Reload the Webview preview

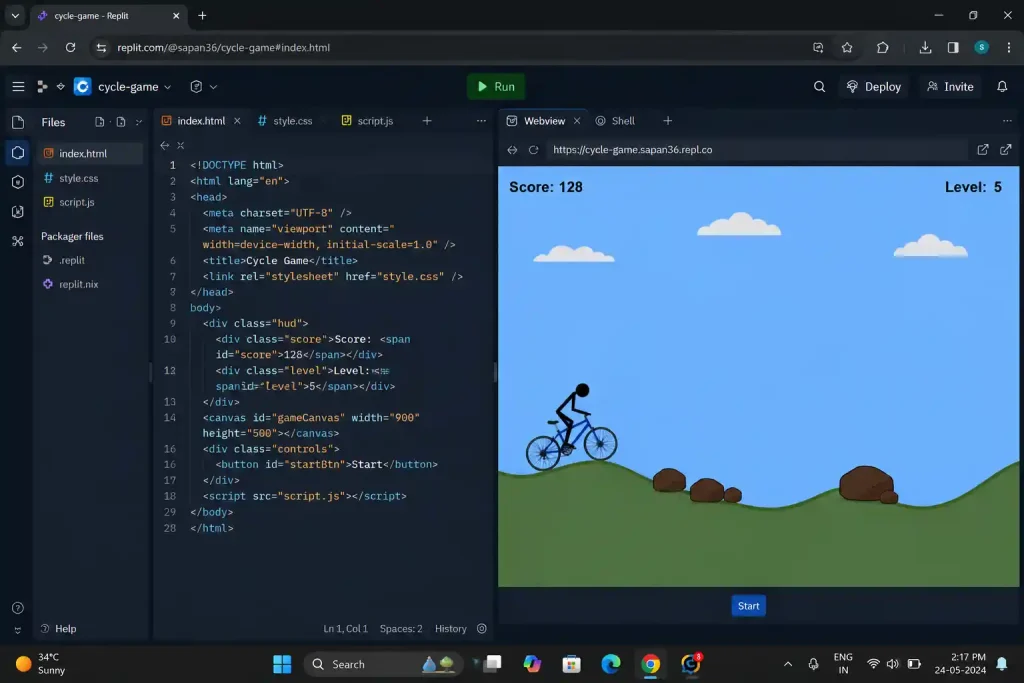click(x=534, y=150)
